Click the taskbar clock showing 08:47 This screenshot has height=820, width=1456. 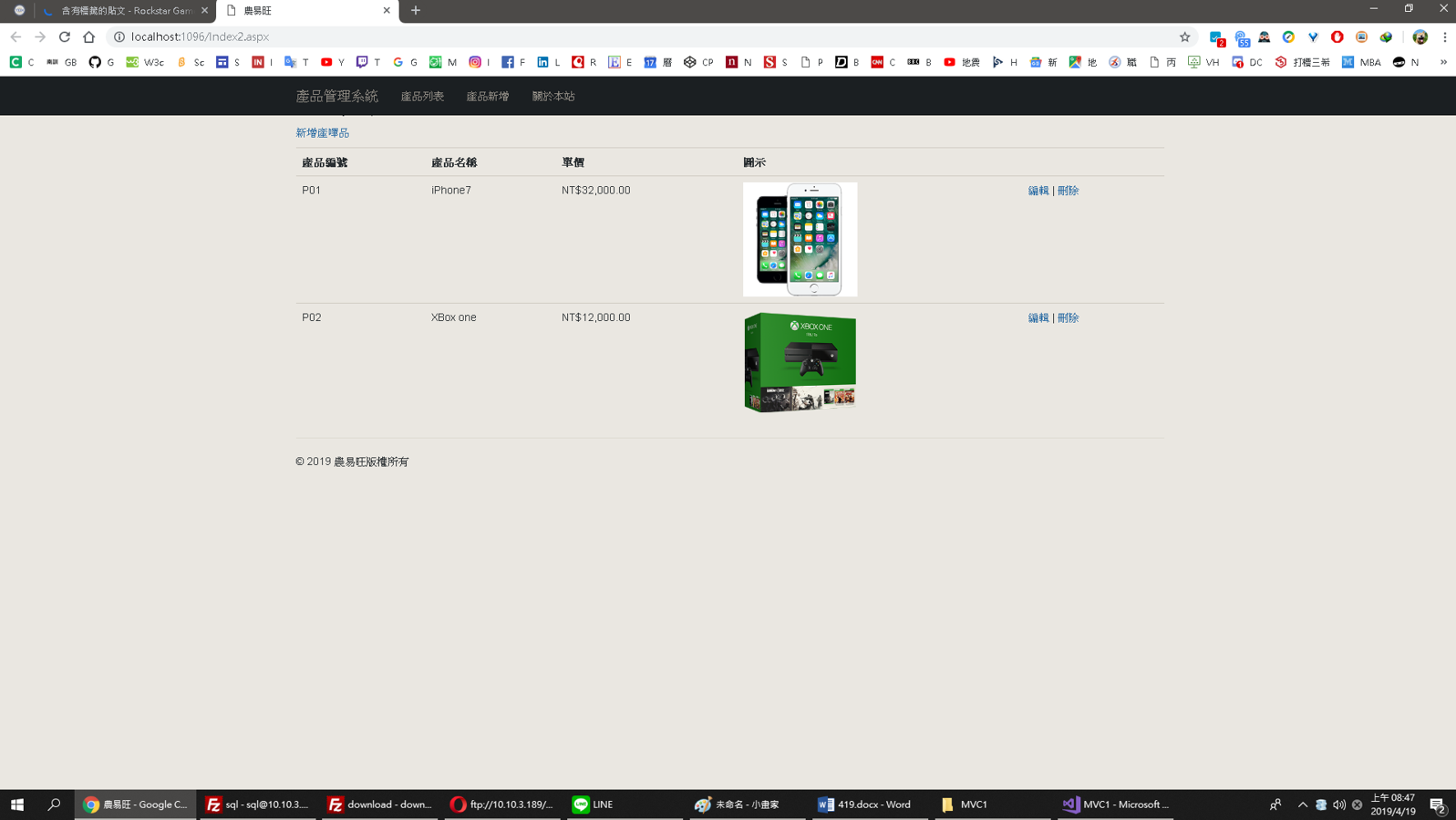(x=1393, y=804)
